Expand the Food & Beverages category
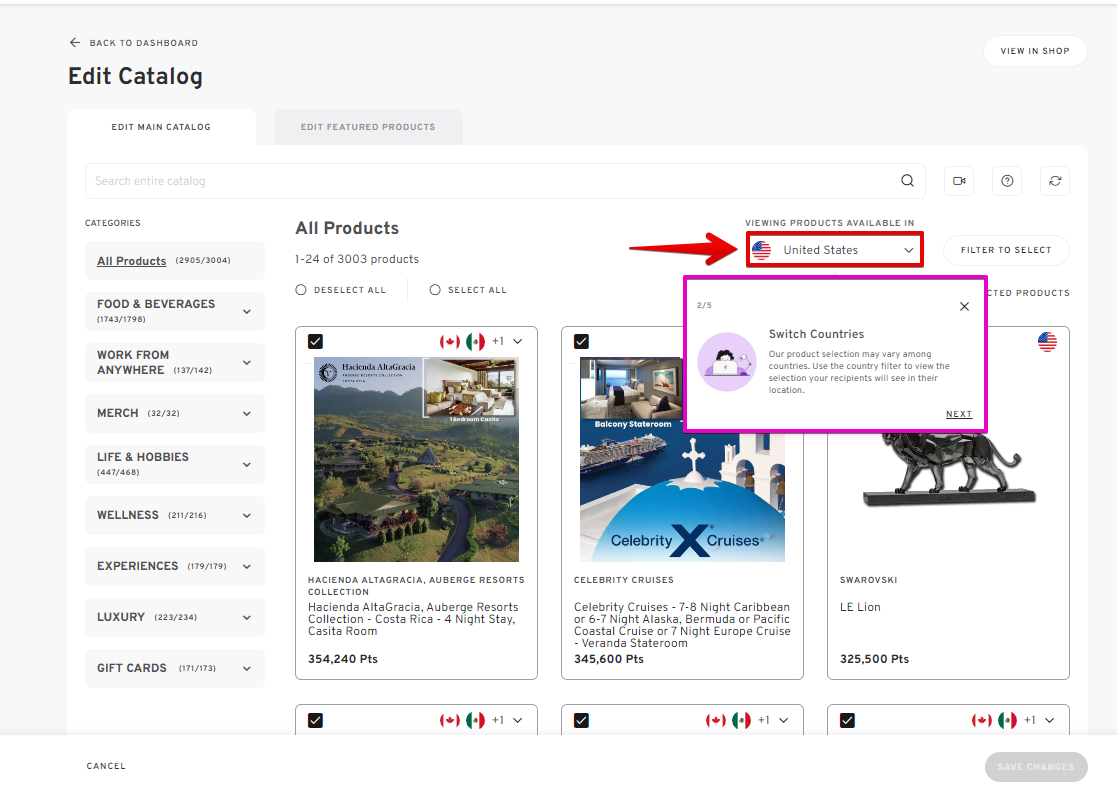The width and height of the screenshot is (1117, 796). [x=247, y=312]
